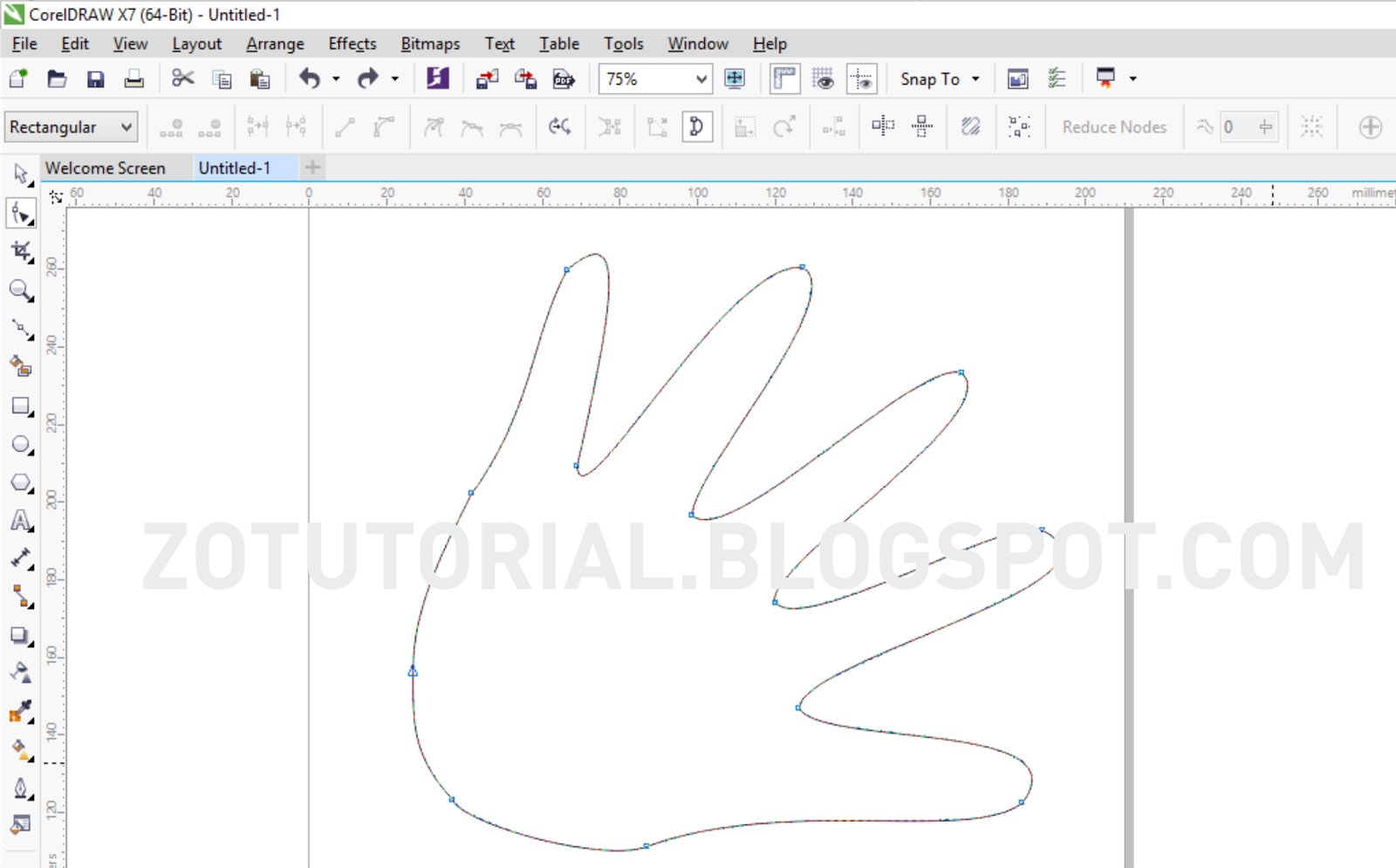1396x868 pixels.
Task: Select the Shape tool in toolbox
Action: point(21,213)
